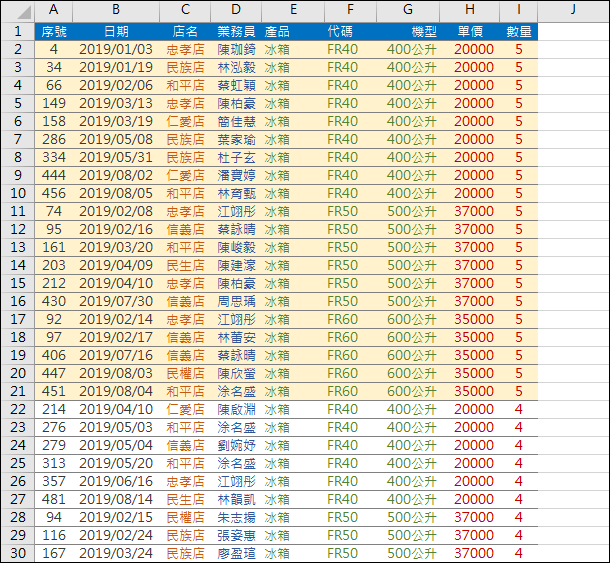This screenshot has height=563, width=610.
Task: Select the cell with 陳欣螢
Action: (x=236, y=373)
